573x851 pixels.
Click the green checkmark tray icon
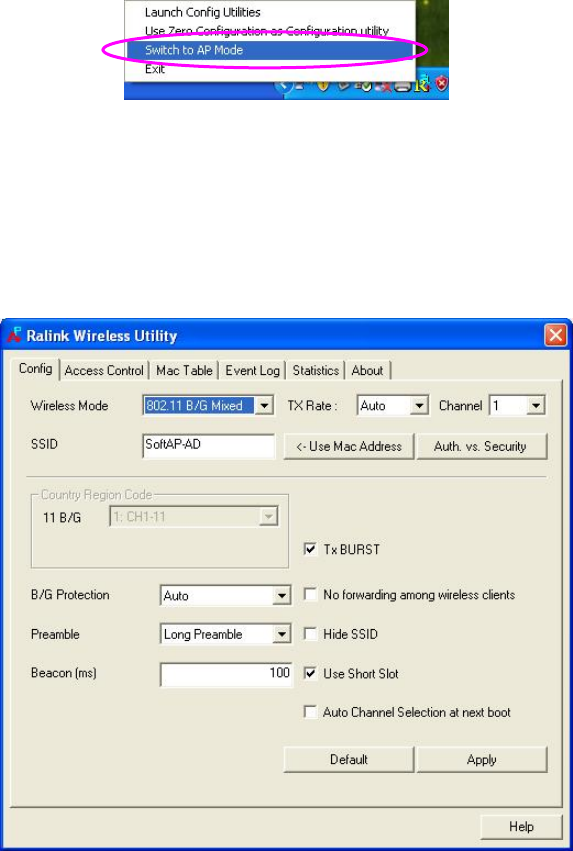point(365,86)
